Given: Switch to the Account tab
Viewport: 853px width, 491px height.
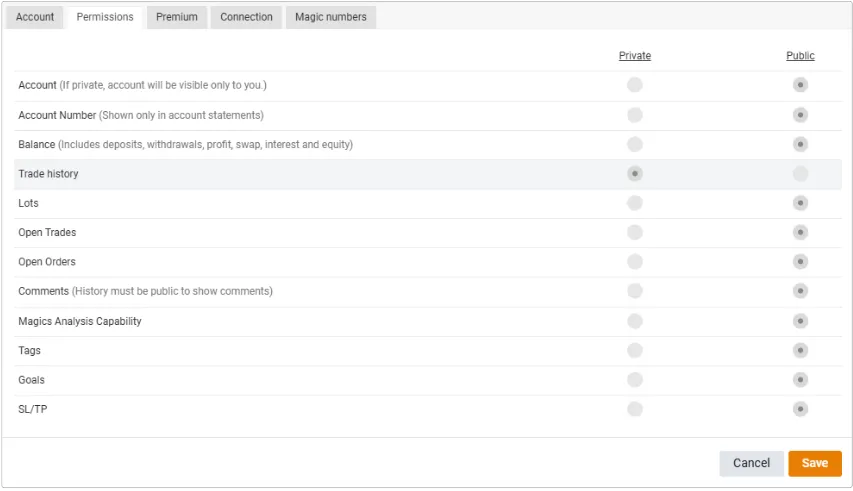Looking at the screenshot, I should pyautogui.click(x=35, y=17).
